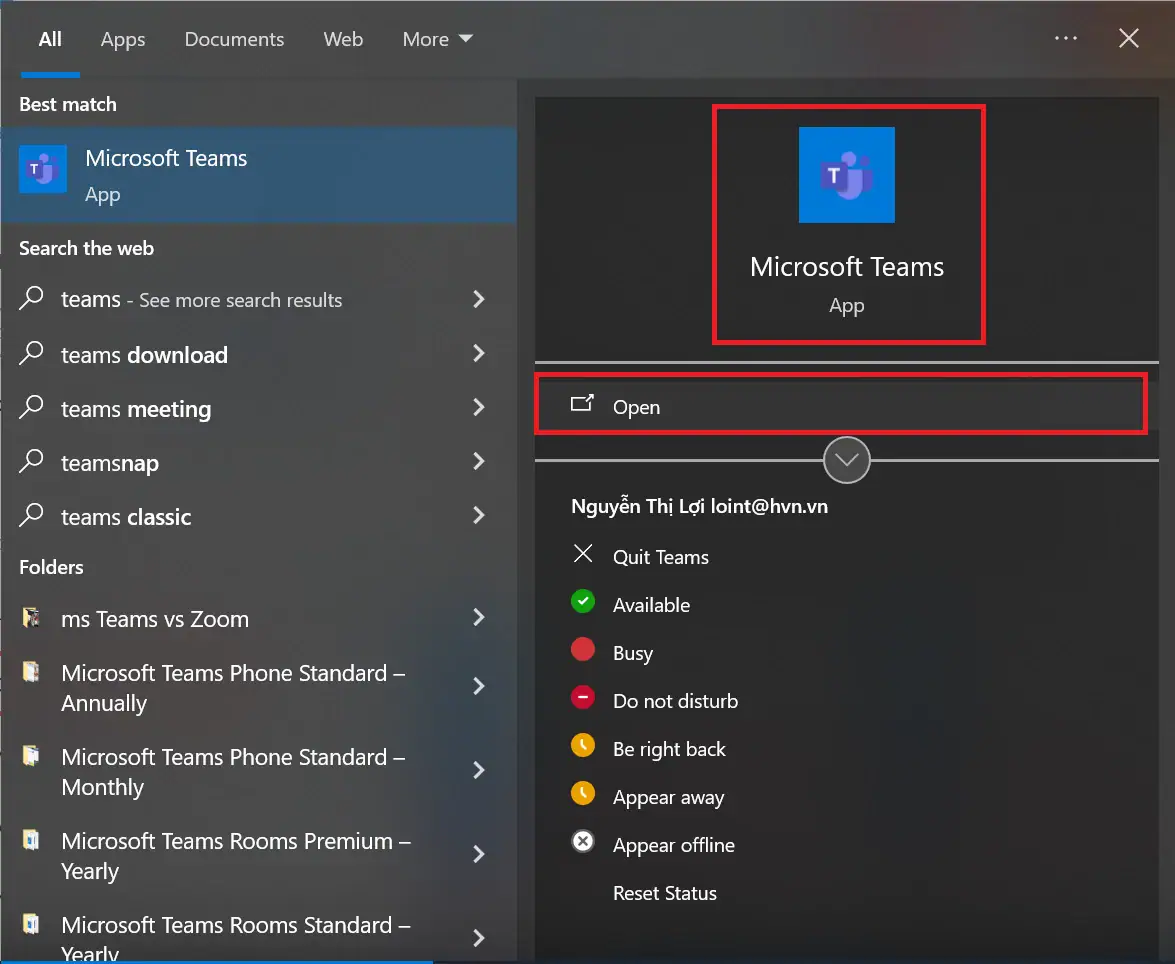Click the green Available status icon
Image resolution: width=1175 pixels, height=964 pixels.
583,602
